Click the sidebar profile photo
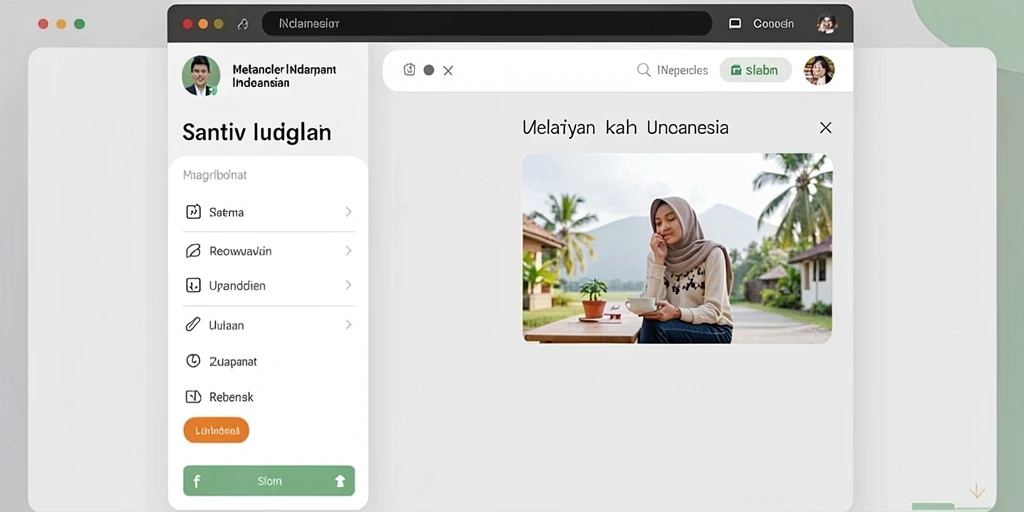The image size is (1024, 512). (201, 76)
